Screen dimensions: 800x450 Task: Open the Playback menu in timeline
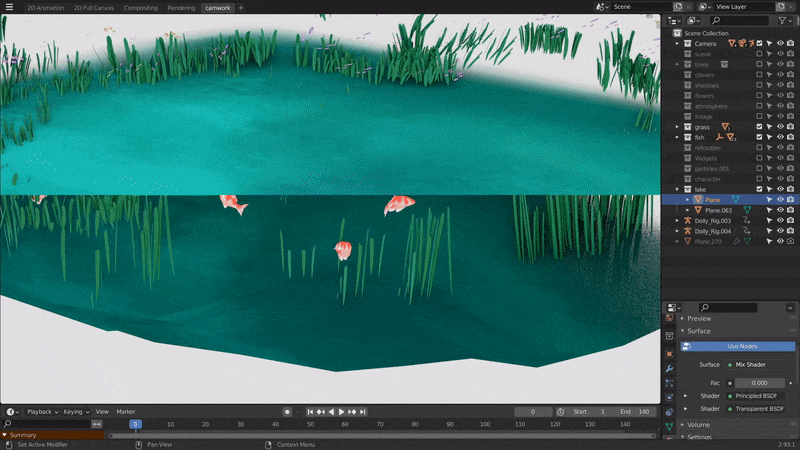coord(41,412)
